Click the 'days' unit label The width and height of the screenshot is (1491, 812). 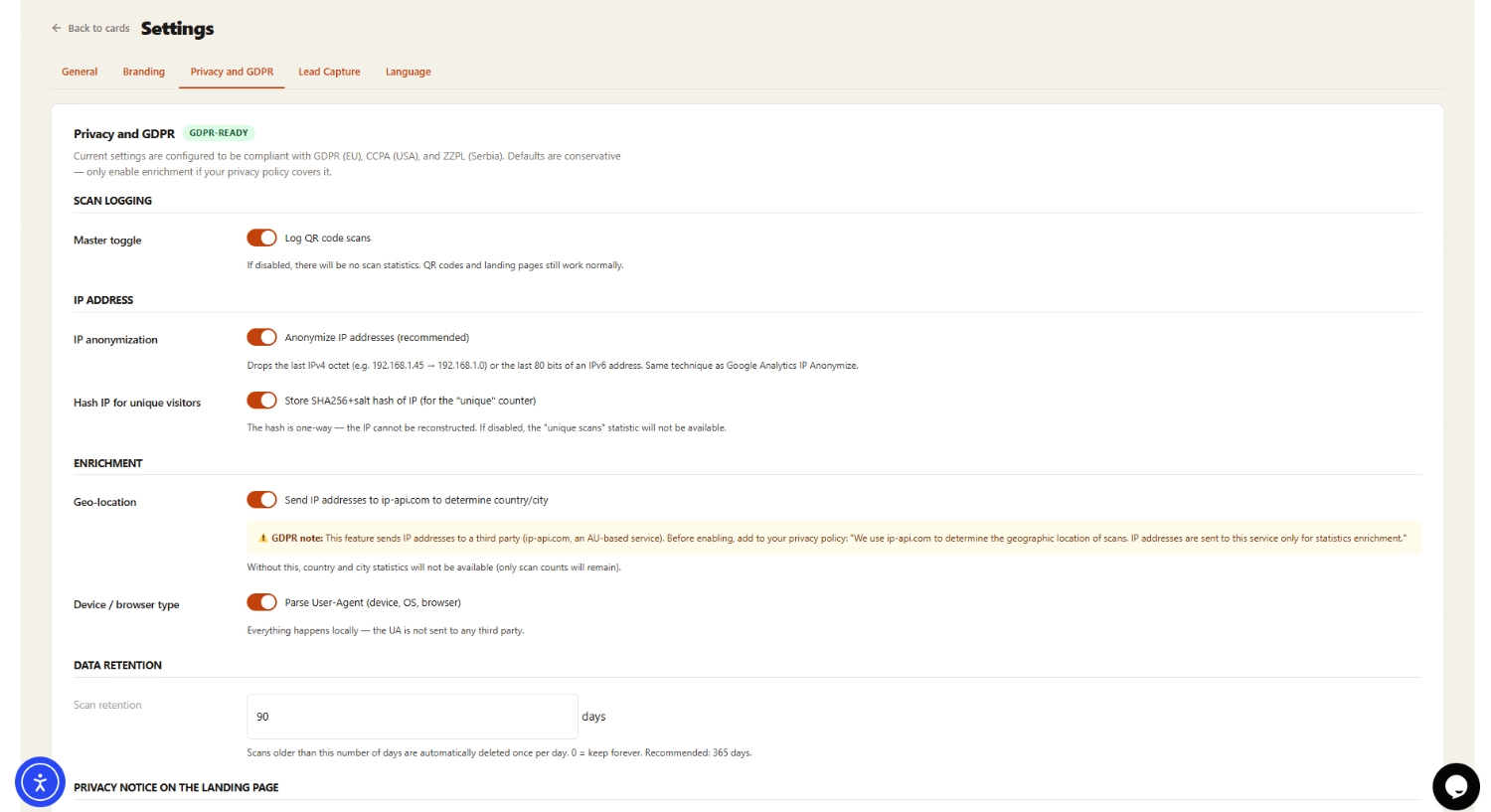593,717
